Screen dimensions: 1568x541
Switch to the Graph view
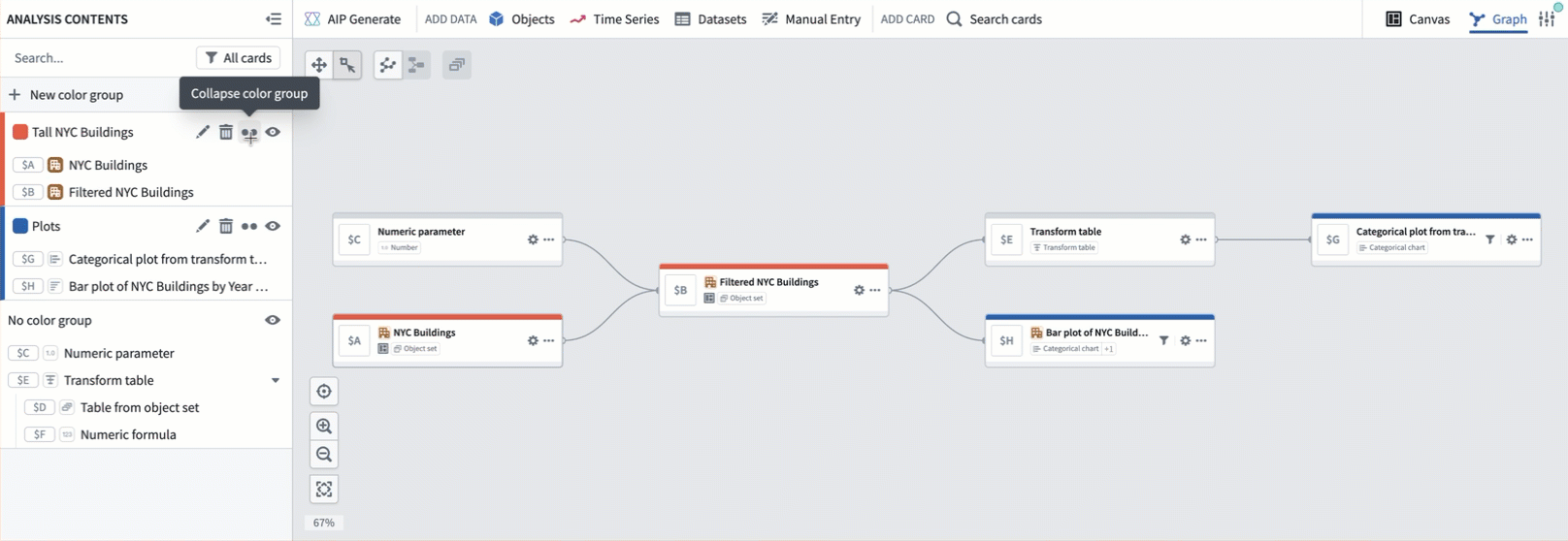1498,19
